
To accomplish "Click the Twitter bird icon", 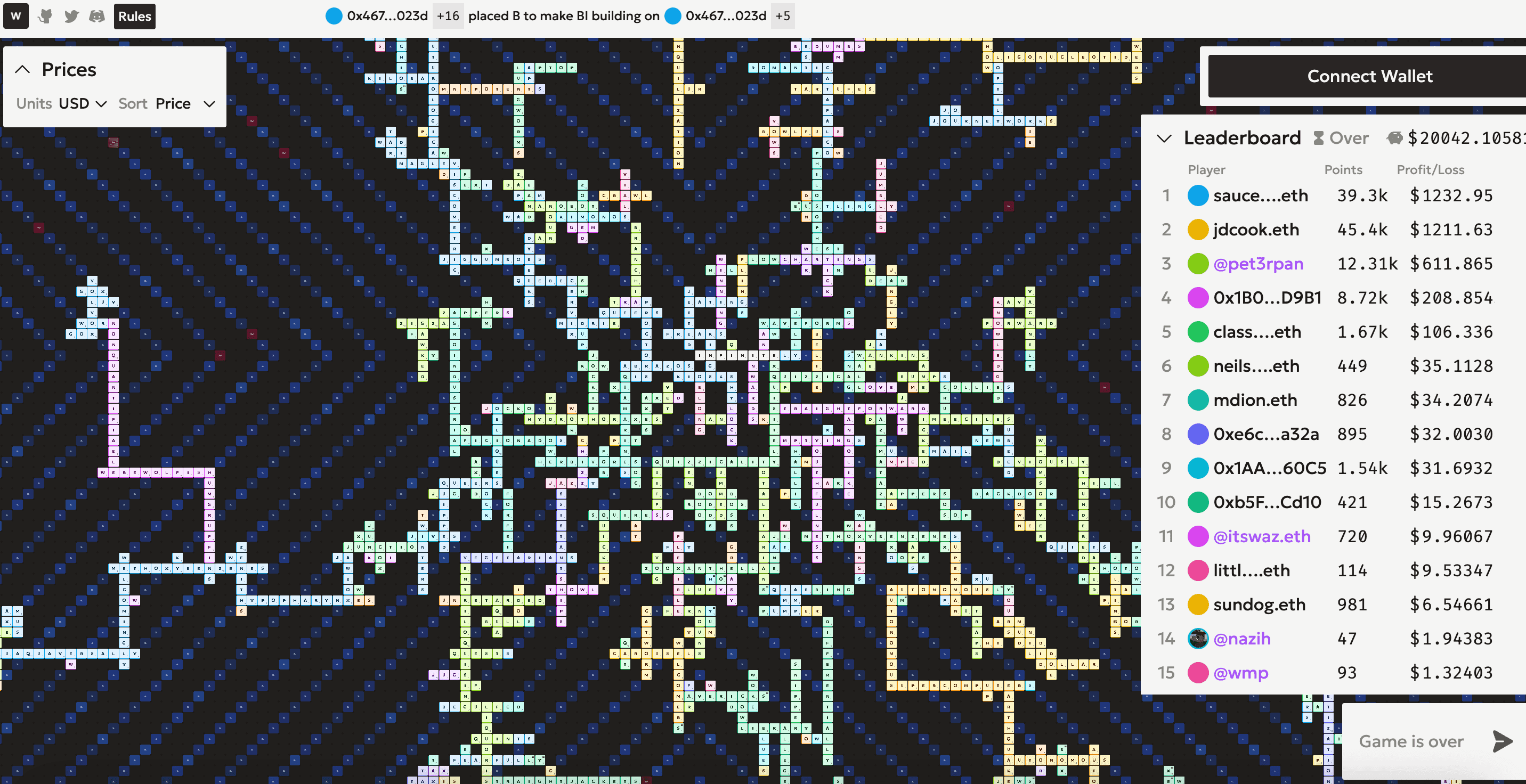I will point(71,15).
